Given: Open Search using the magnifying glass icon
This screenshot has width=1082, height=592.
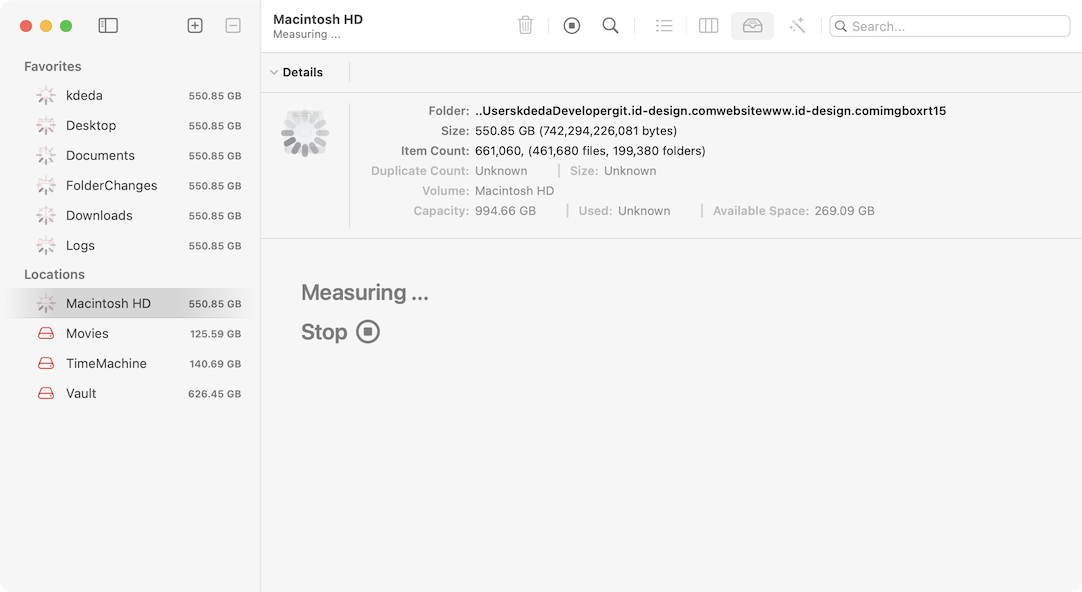Looking at the screenshot, I should point(610,25).
